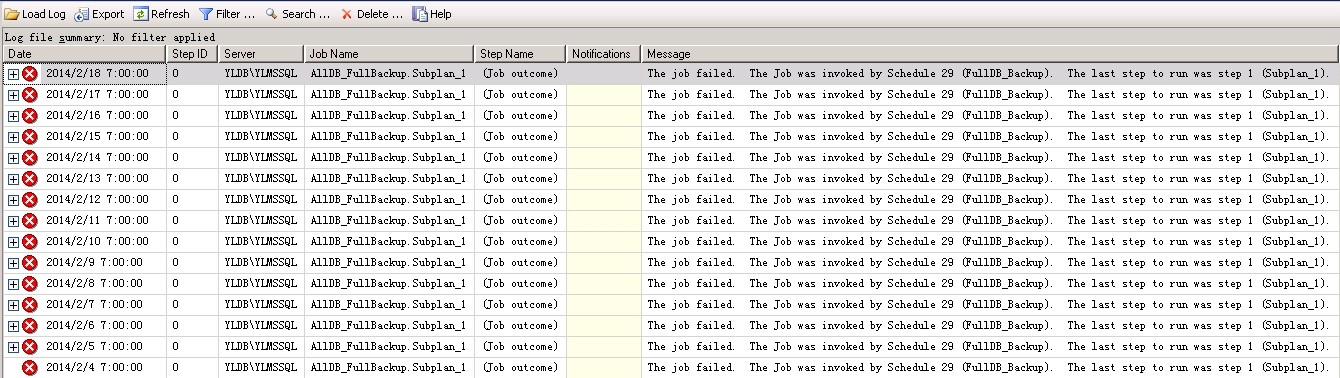Click the red error icon for 2014/2/17
Viewport: 1340px width, 378px height.
click(30, 95)
